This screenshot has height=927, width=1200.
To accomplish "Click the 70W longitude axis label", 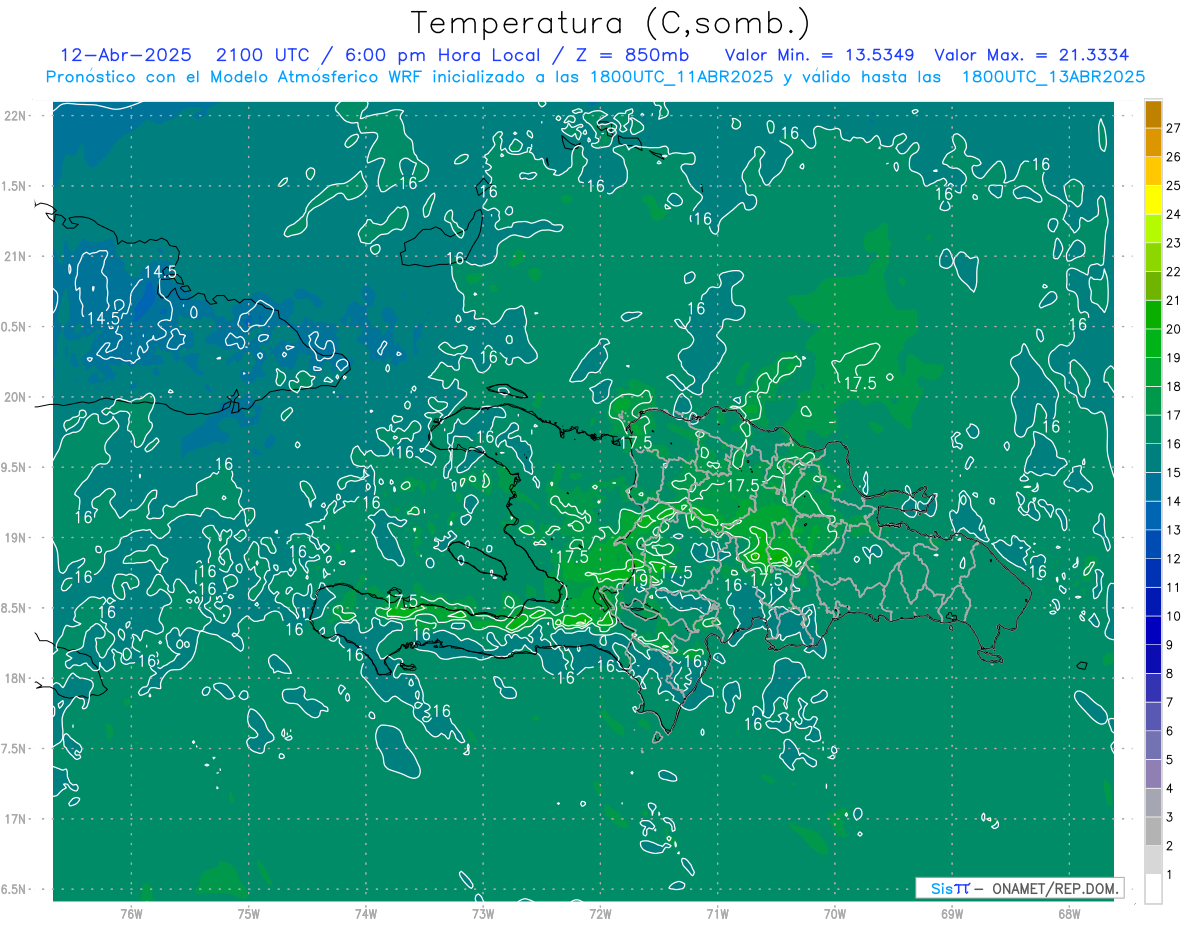I will [835, 913].
